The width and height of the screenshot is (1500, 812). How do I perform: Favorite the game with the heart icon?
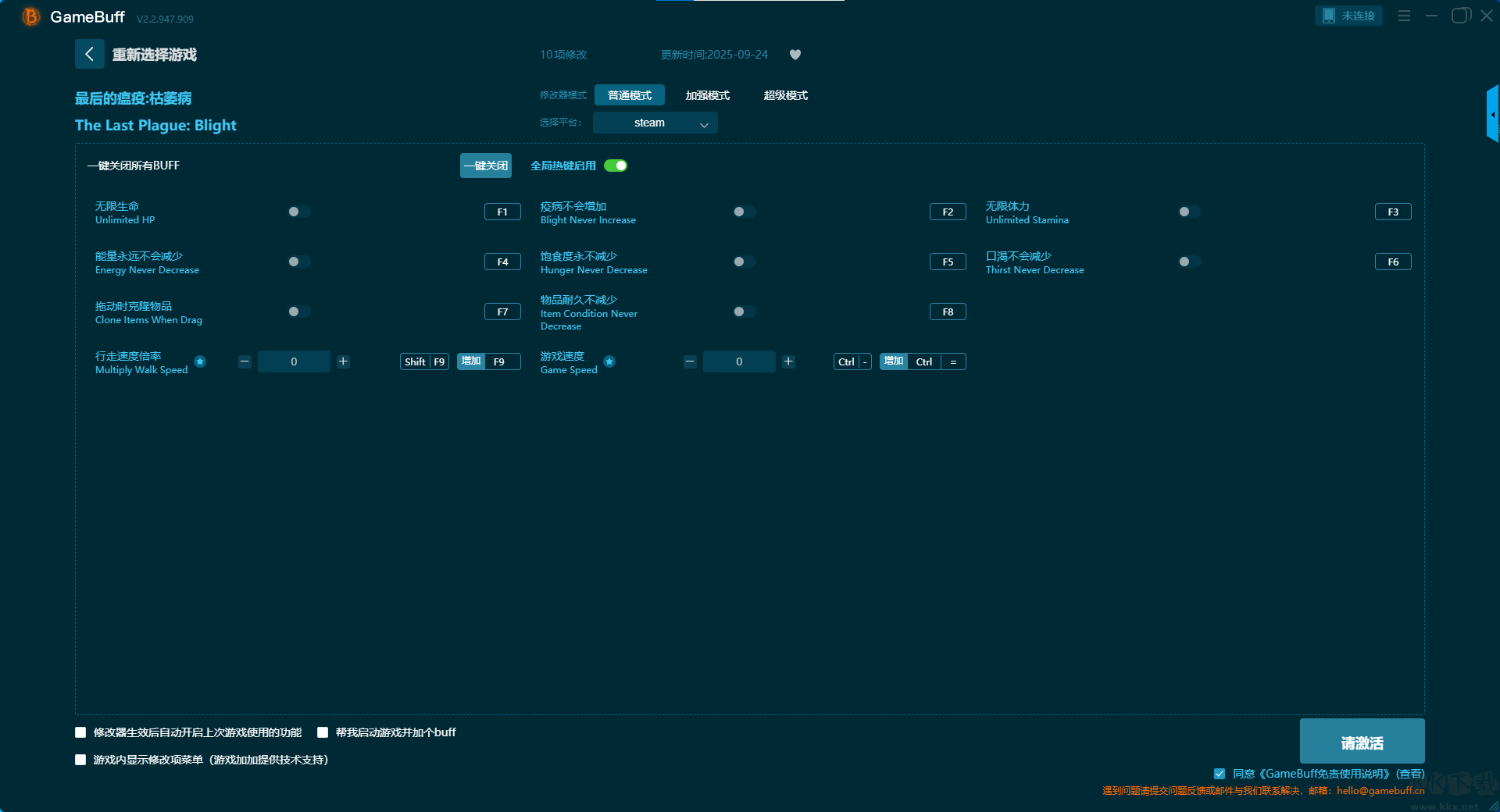tap(795, 55)
